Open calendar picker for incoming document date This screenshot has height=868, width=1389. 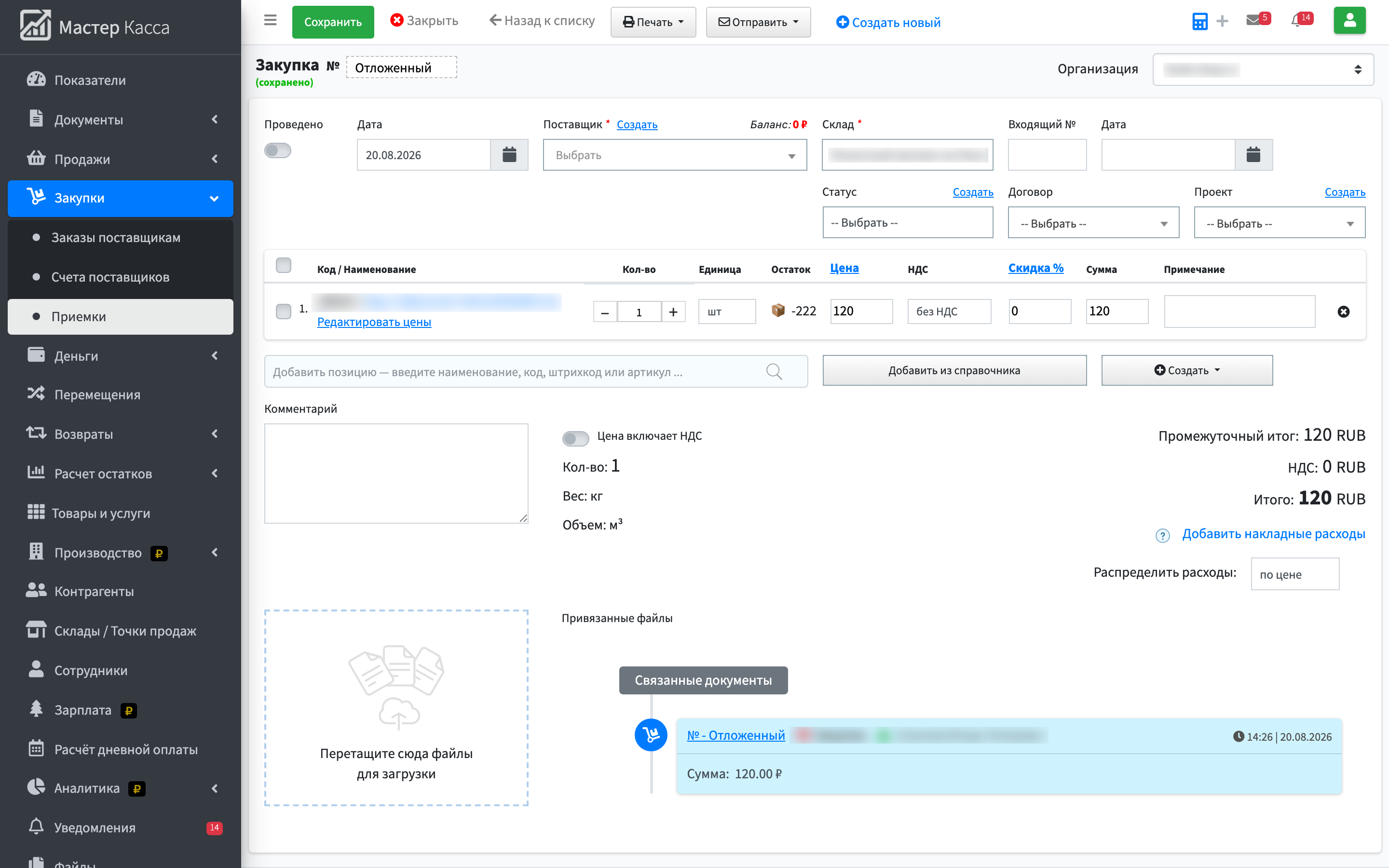[x=1253, y=155]
